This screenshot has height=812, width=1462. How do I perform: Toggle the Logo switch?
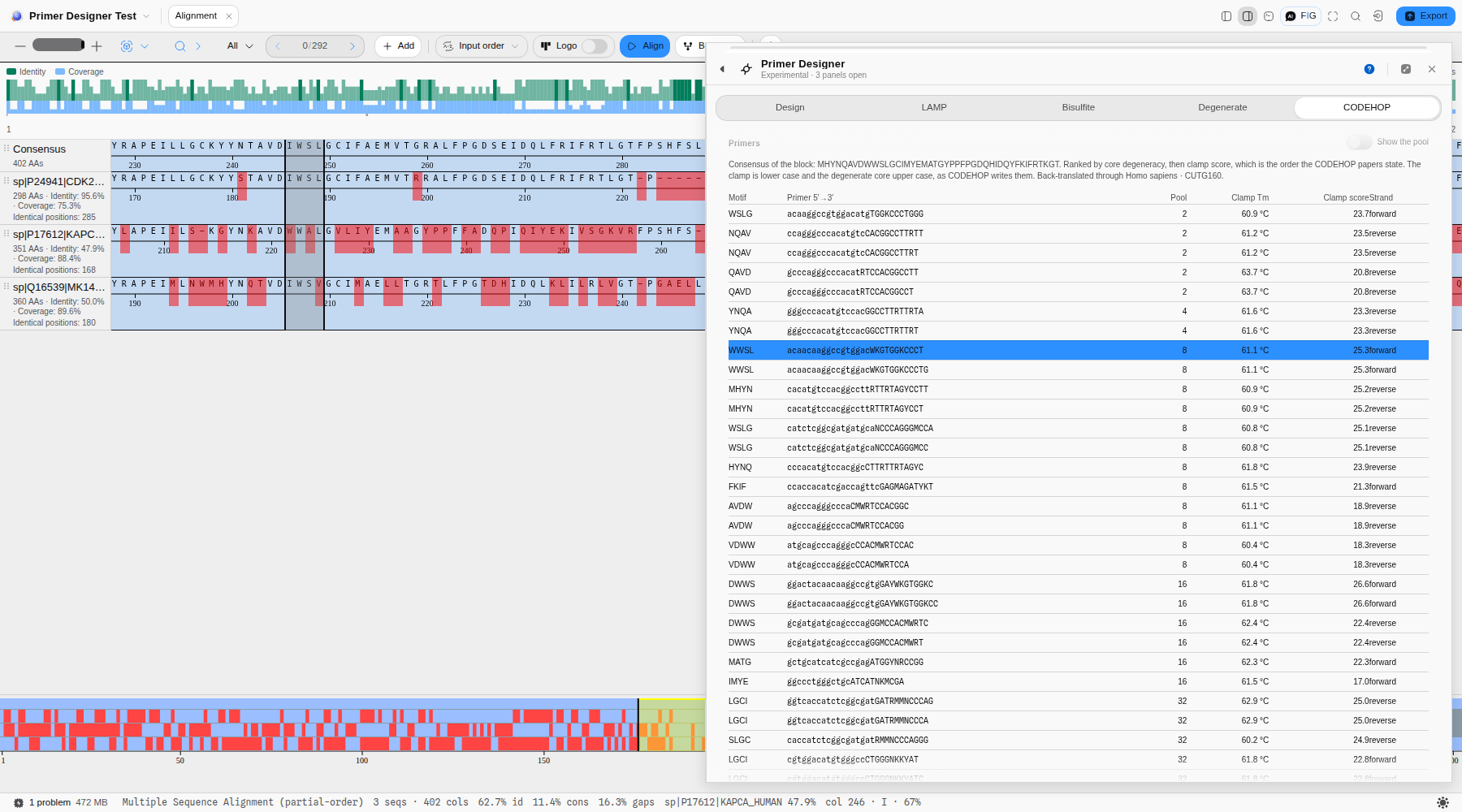point(595,46)
